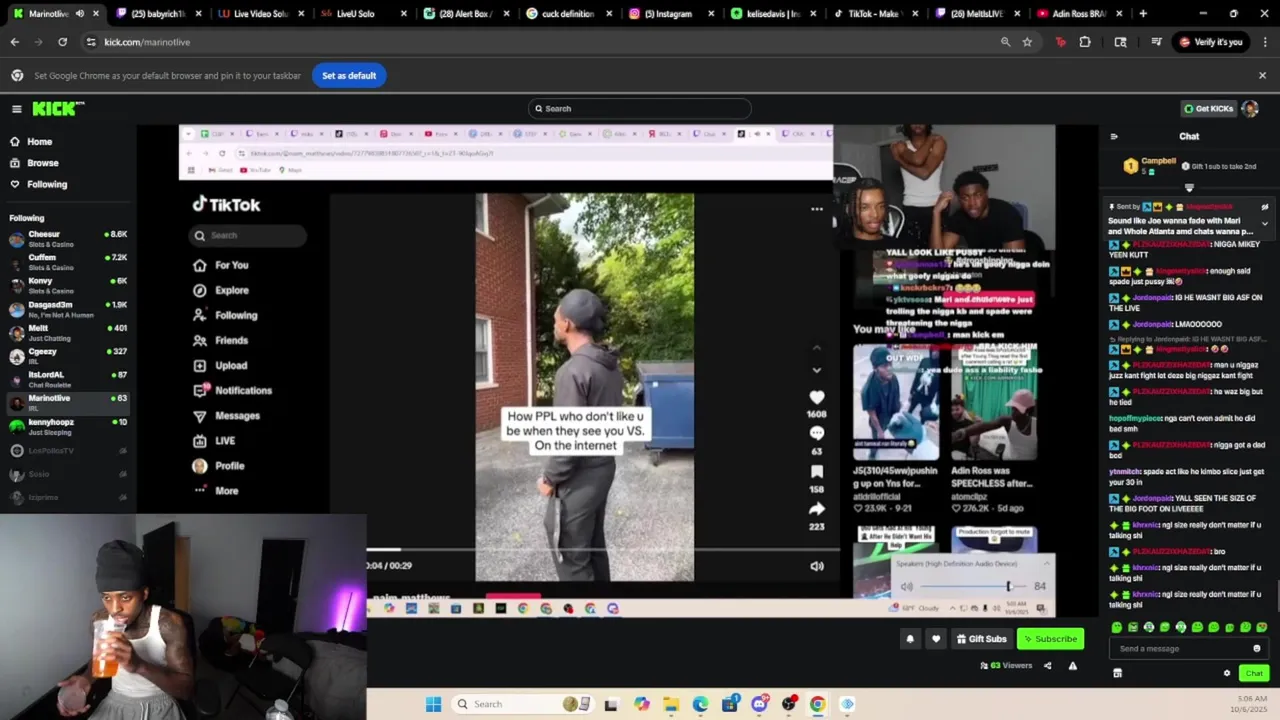Open Browse in Kick sidebar

coord(43,163)
